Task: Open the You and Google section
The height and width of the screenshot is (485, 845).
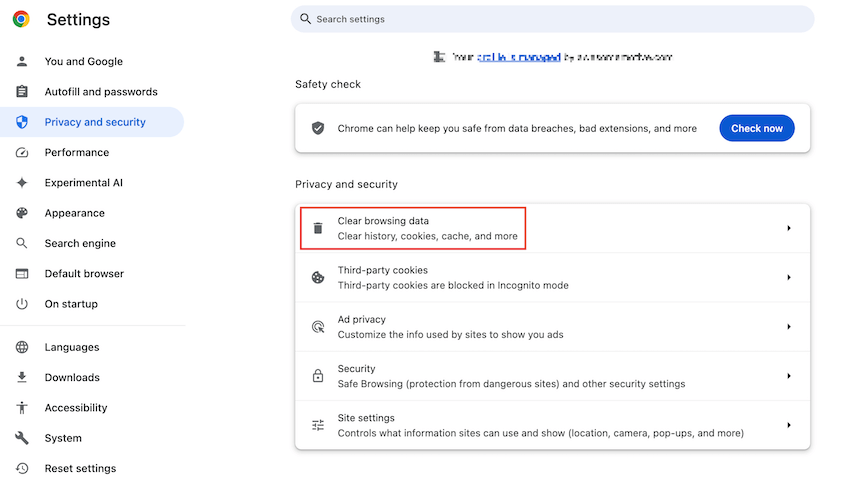Action: [x=92, y=61]
